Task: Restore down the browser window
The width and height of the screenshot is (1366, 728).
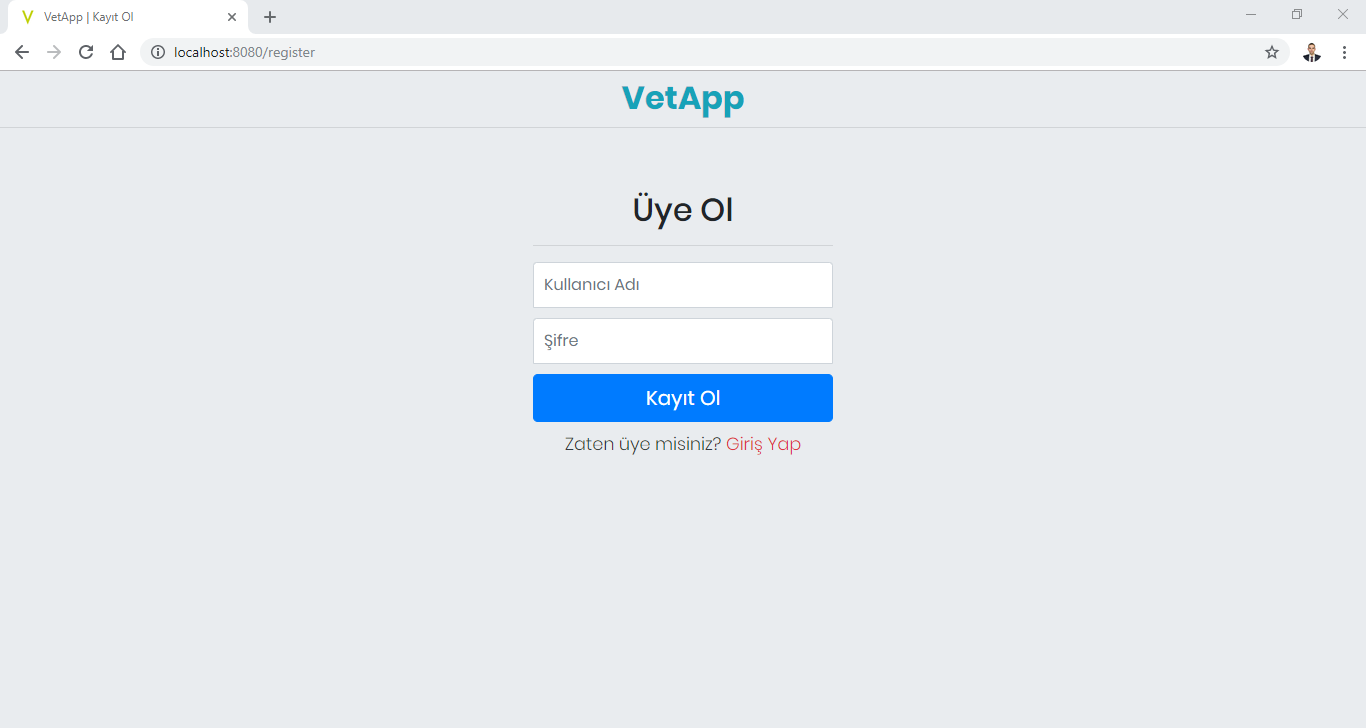Action: [1297, 14]
